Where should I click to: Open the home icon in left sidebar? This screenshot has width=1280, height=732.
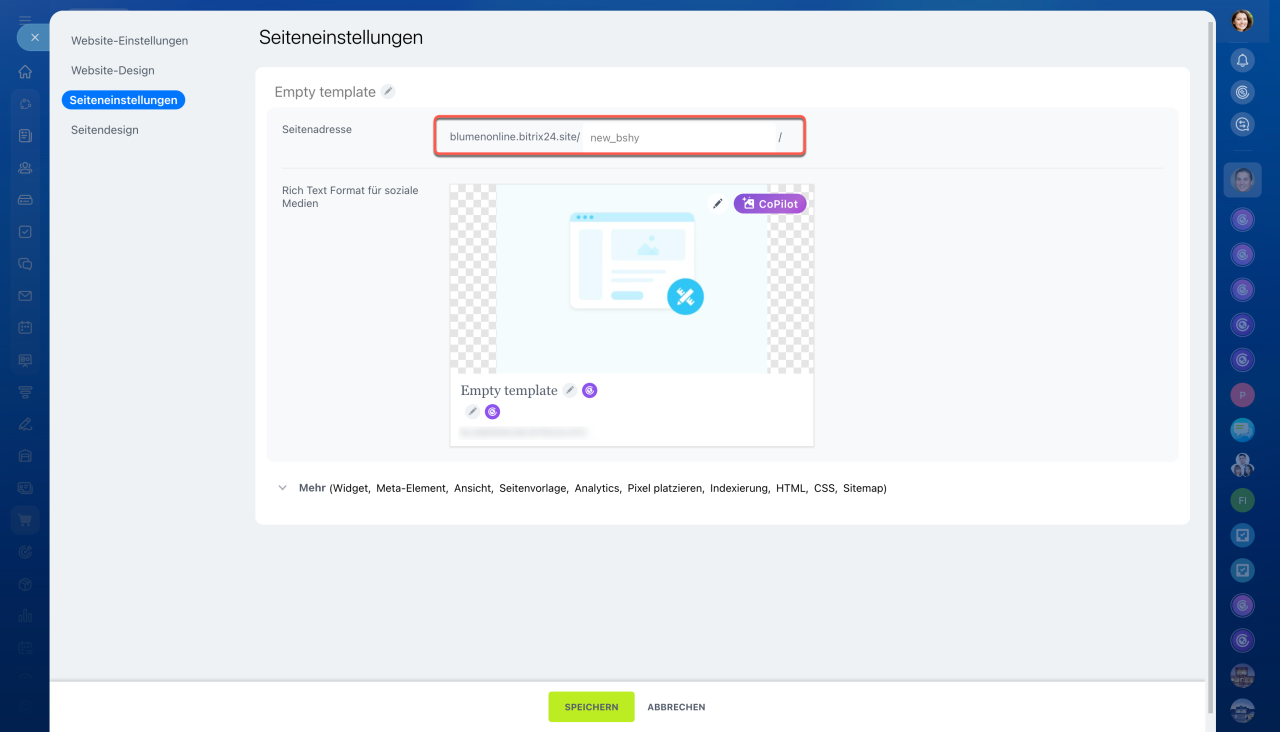[x=25, y=72]
